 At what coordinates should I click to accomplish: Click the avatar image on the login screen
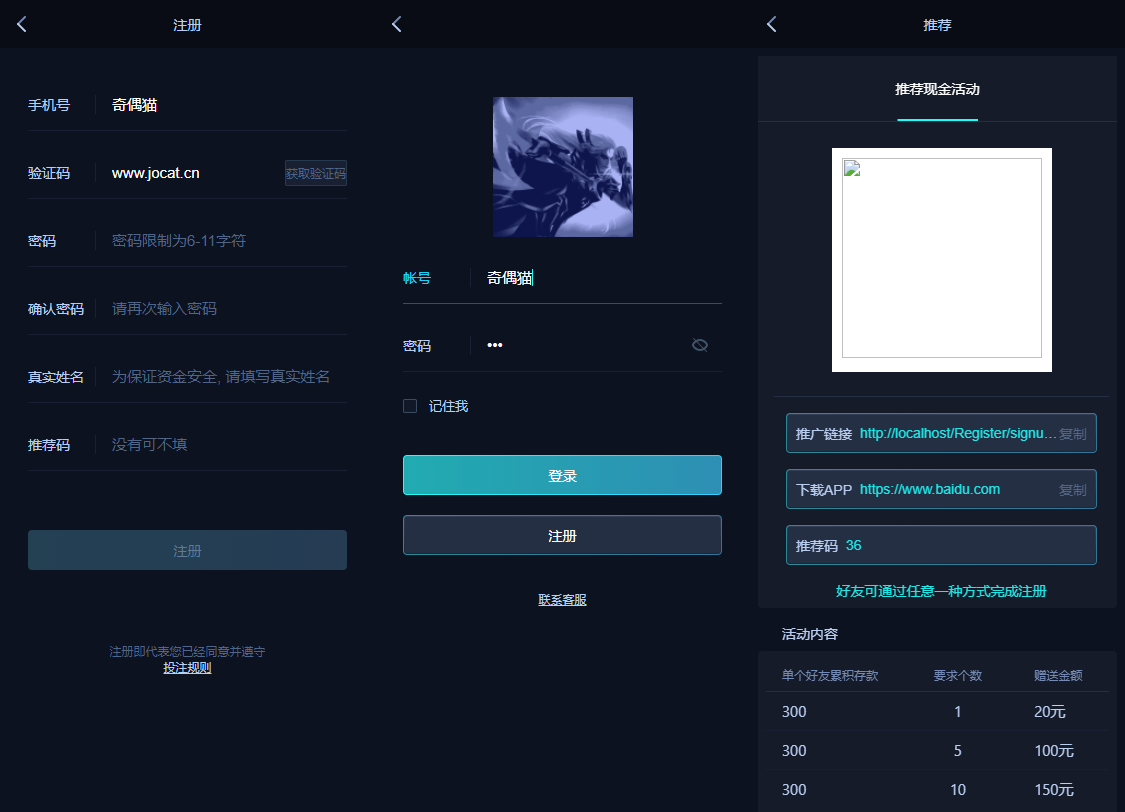562,166
